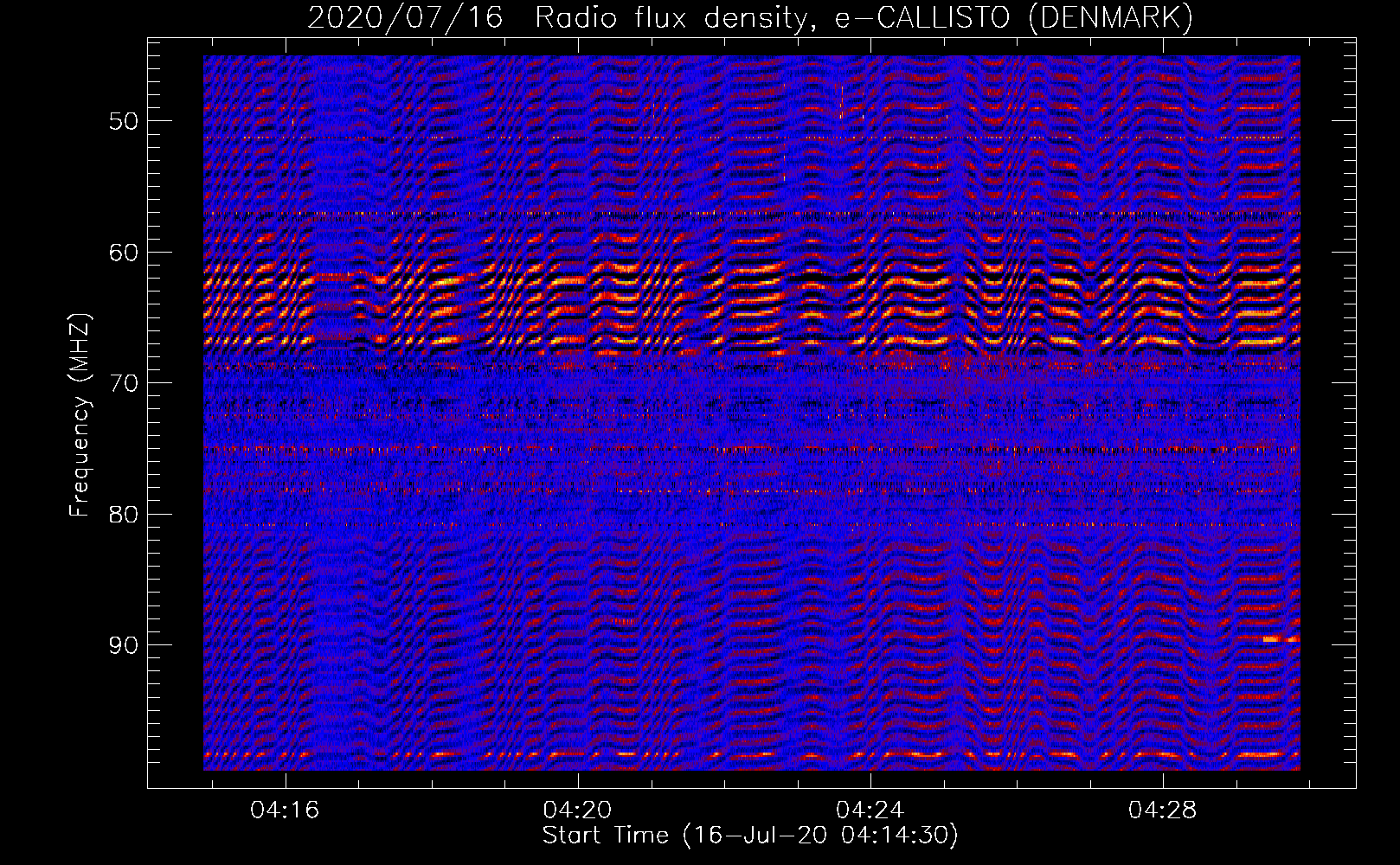Click the 'Start Time (16-Jul-20 04:14:30)' axis label
Image resolution: width=1400 pixels, height=865 pixels.
(x=750, y=836)
